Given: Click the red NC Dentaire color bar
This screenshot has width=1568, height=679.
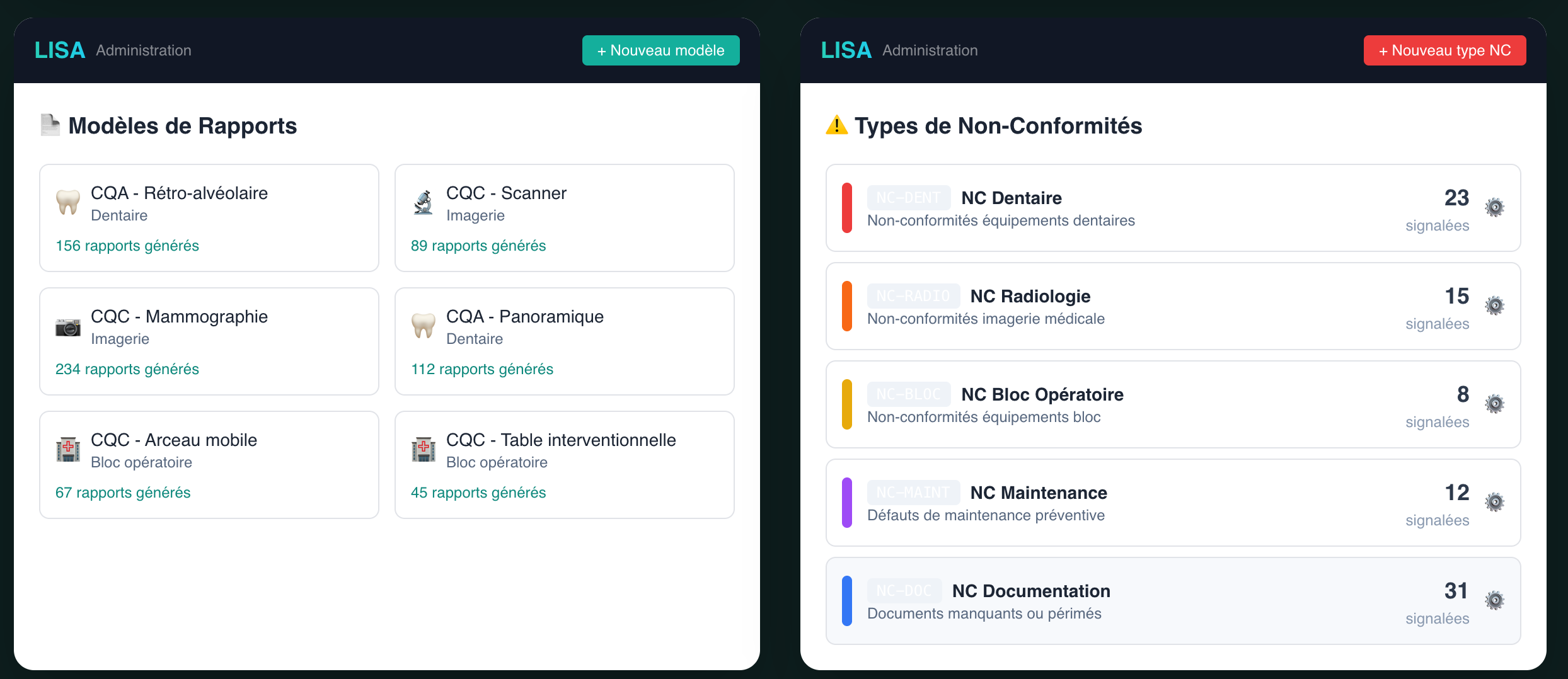Looking at the screenshot, I should click(847, 208).
